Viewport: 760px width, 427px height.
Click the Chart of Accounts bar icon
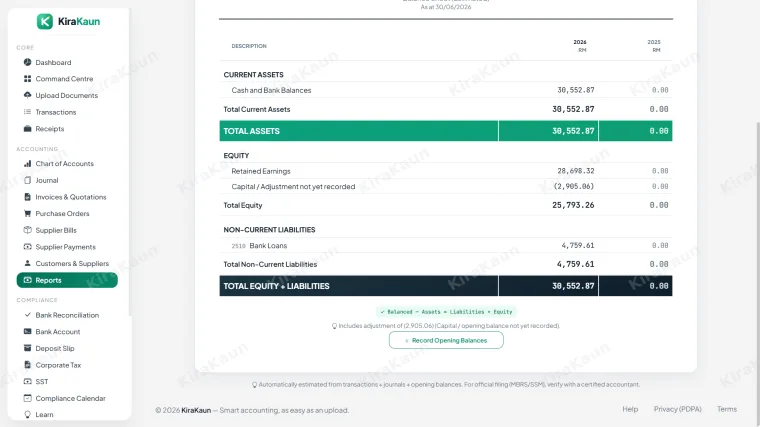[x=28, y=163]
